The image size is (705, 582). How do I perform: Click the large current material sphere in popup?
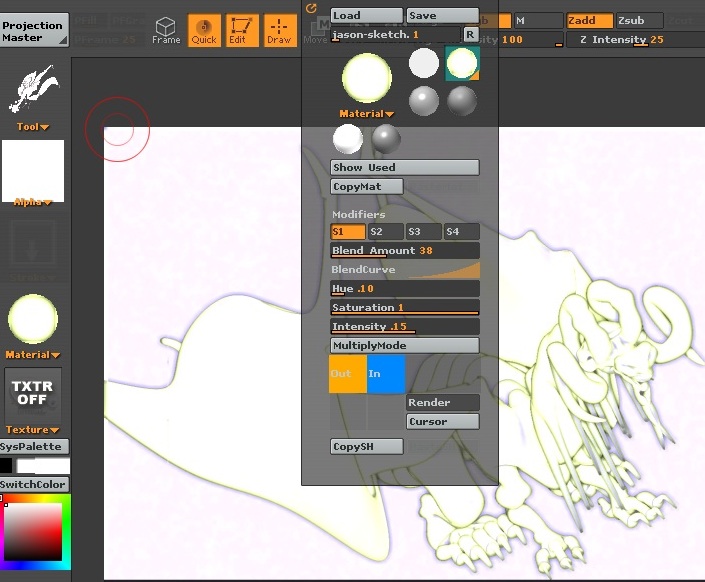367,78
